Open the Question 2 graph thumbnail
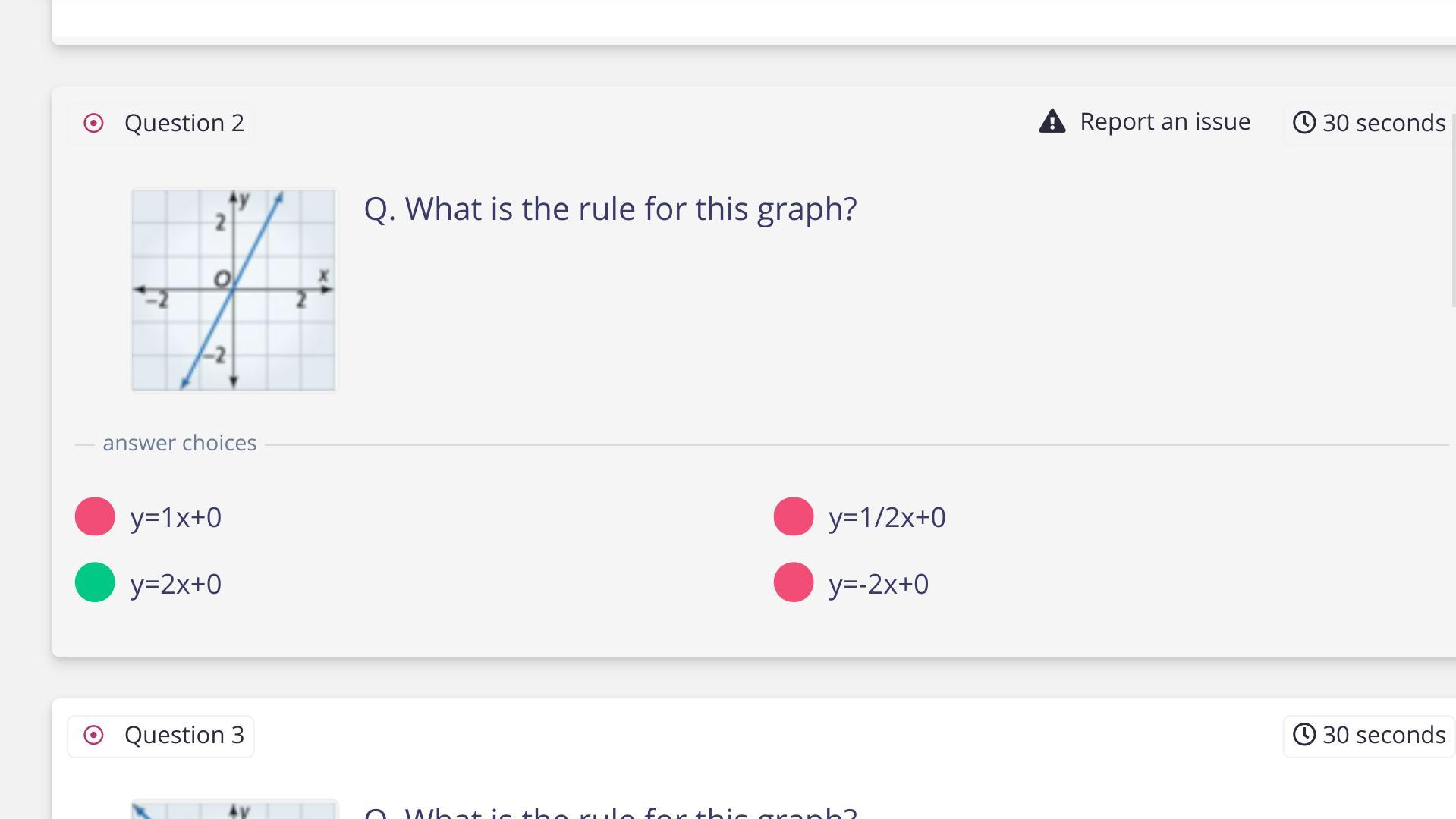This screenshot has width=1456, height=819. (x=234, y=290)
